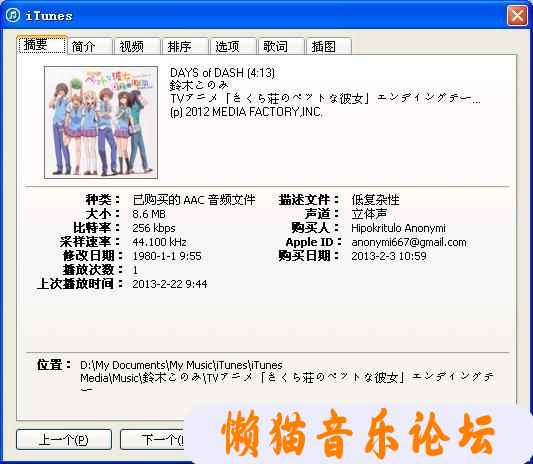Click the 下一个 next button
This screenshot has height=464, width=533.
click(x=152, y=440)
